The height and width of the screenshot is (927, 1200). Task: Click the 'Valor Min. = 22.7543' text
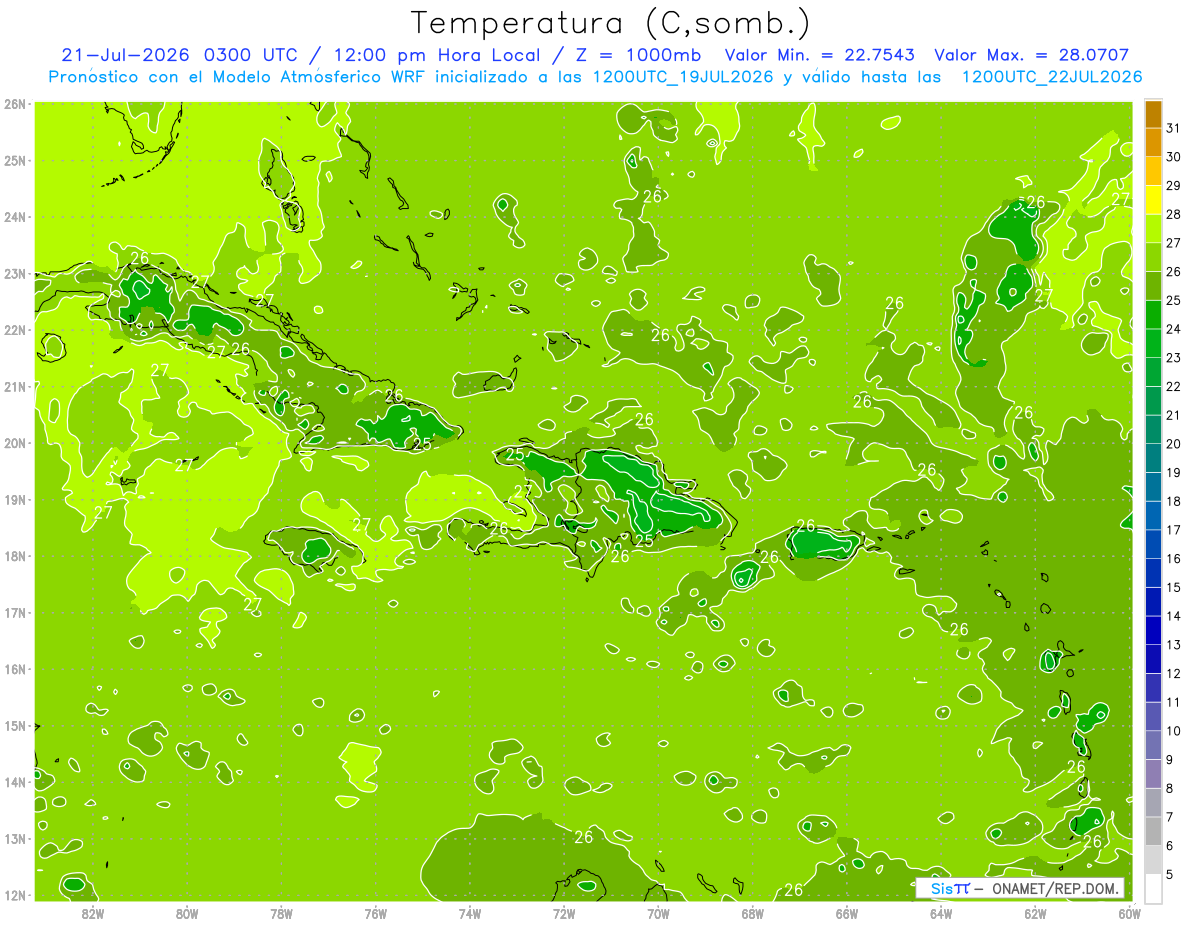click(821, 55)
